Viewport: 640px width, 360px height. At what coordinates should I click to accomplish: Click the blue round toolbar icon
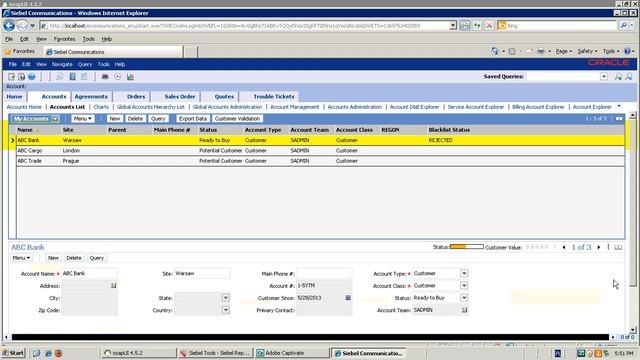pos(31,77)
